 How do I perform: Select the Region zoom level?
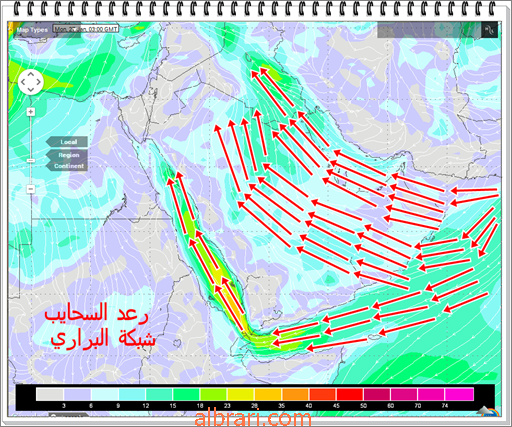coord(67,155)
